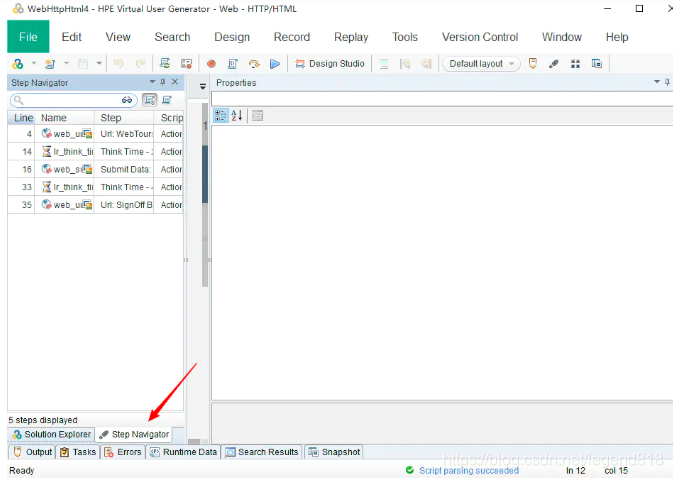673x478 pixels.
Task: Open the Window menu
Action: coord(562,37)
